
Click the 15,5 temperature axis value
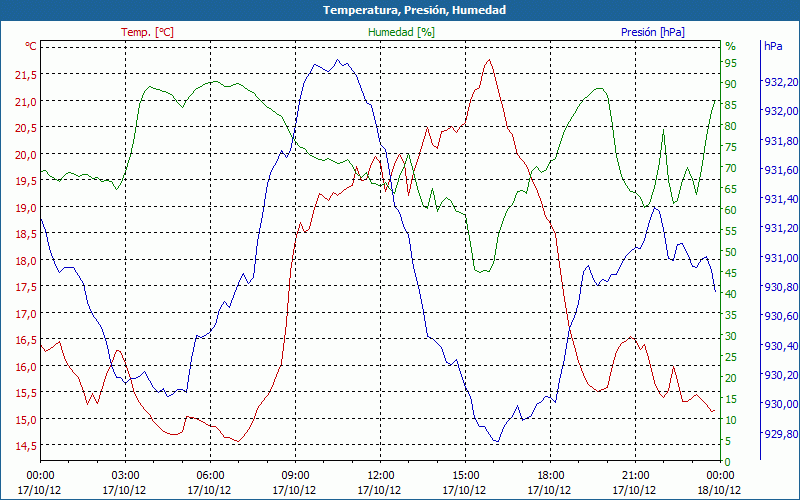[26, 393]
